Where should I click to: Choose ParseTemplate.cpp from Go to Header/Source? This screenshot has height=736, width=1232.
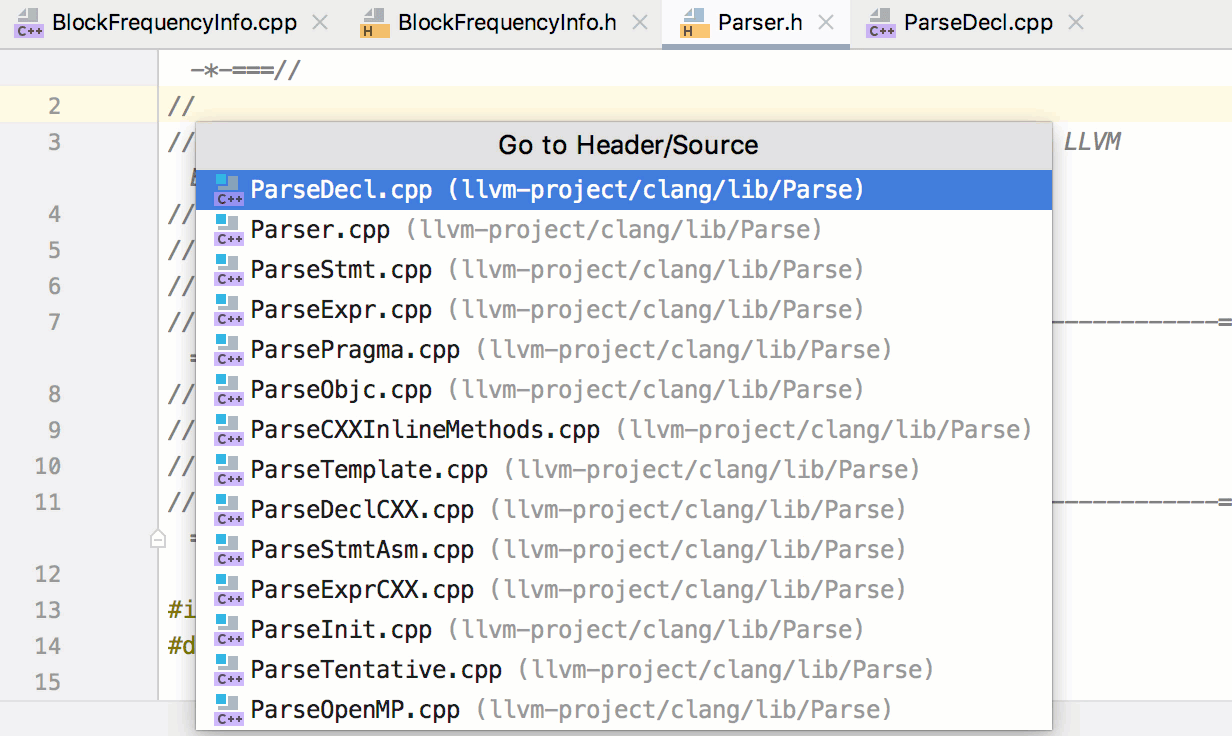tap(369, 470)
